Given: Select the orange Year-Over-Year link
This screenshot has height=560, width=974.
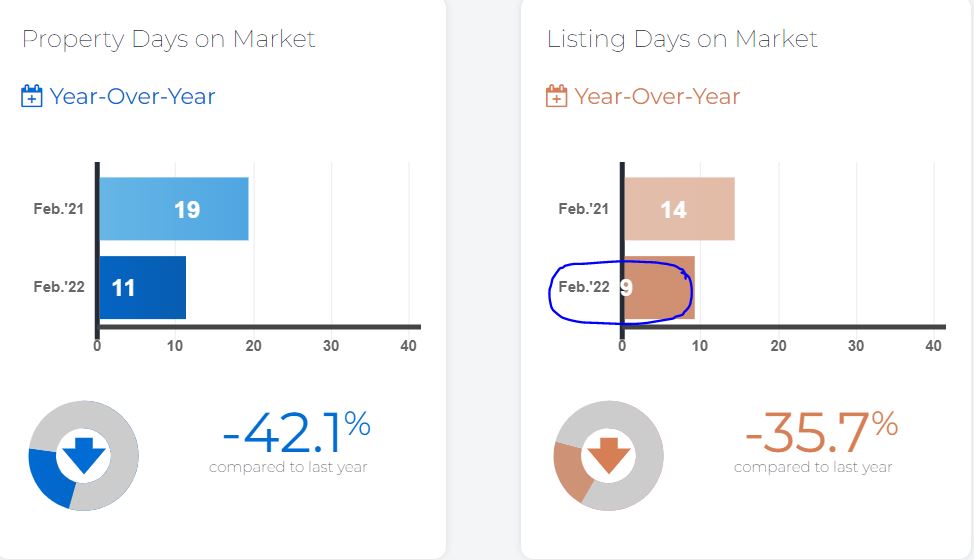Looking at the screenshot, I should (657, 97).
